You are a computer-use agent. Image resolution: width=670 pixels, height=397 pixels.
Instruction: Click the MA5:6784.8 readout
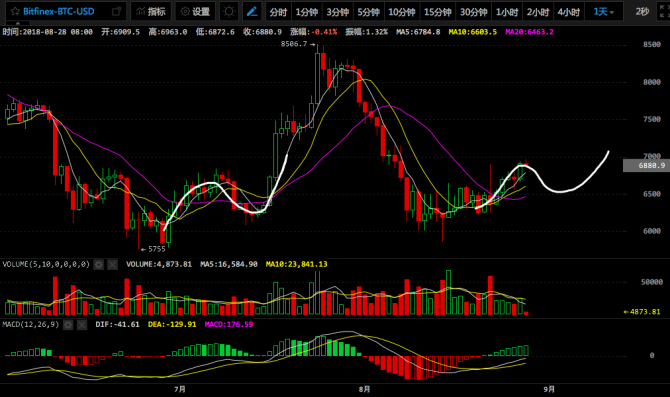click(418, 32)
